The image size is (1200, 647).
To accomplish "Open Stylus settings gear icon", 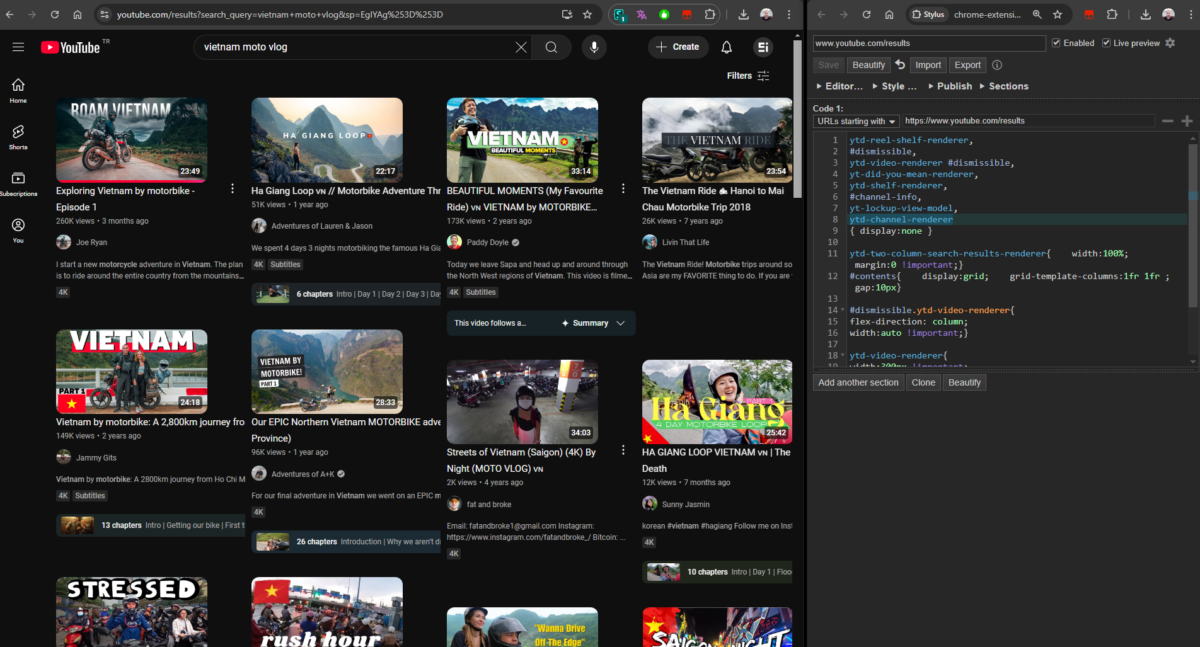I will (1170, 43).
